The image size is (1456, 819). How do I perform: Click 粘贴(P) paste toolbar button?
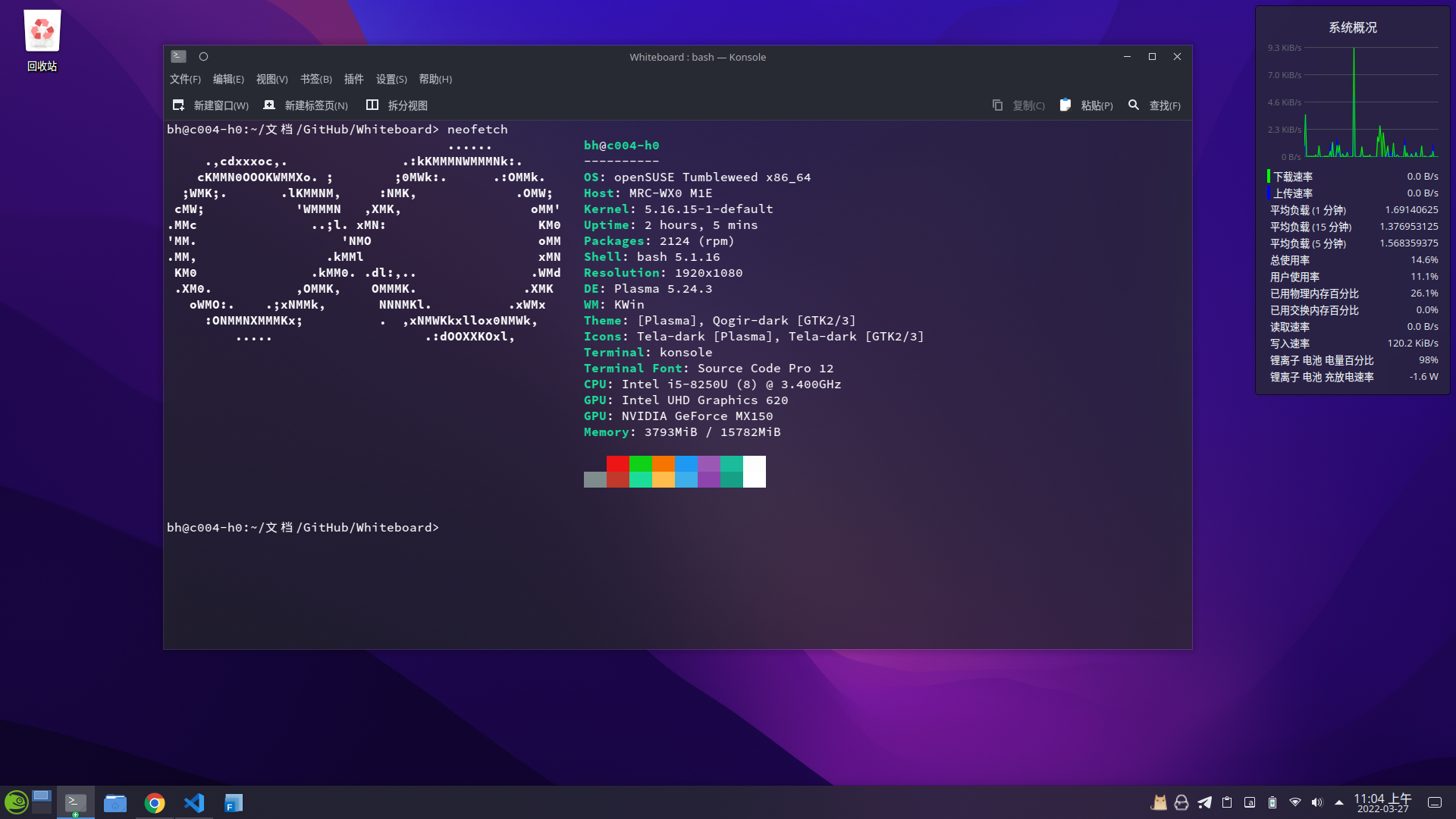pyautogui.click(x=1086, y=105)
